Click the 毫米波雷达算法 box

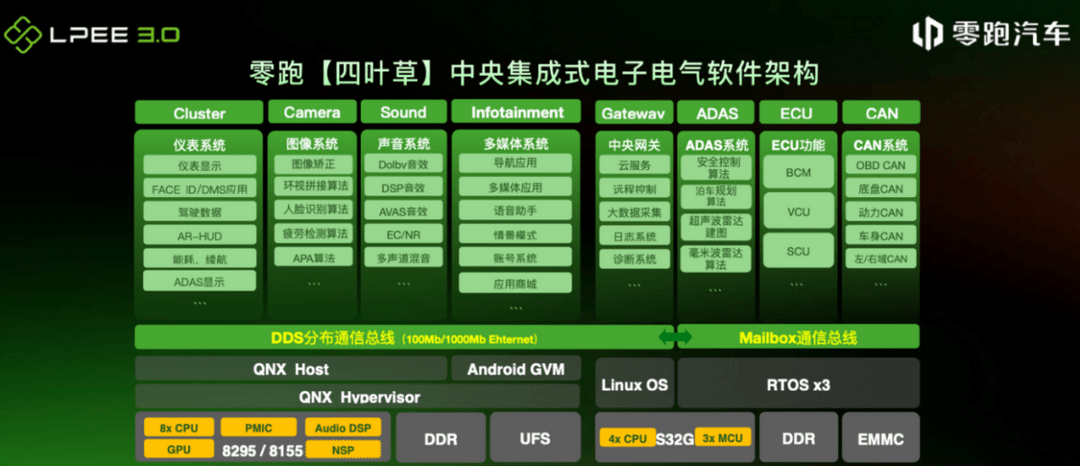pos(716,258)
